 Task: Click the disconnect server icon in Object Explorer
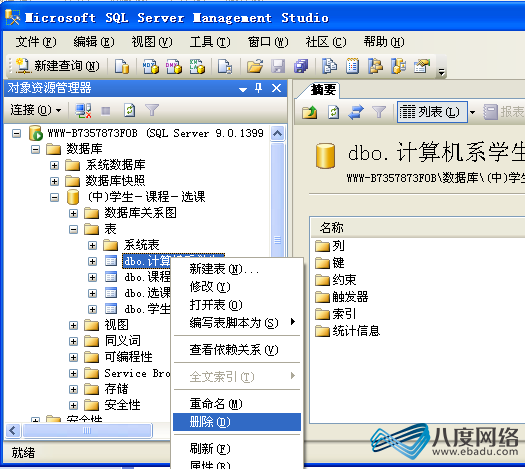[x=83, y=110]
